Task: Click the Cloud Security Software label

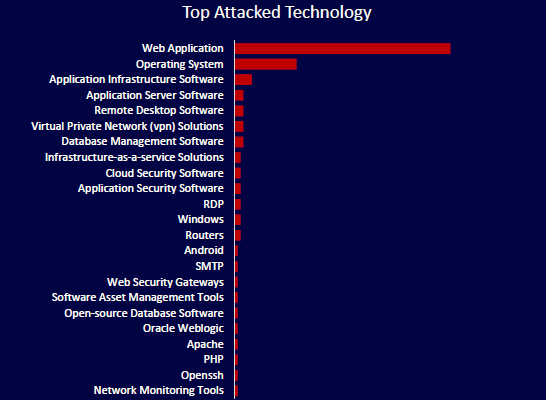Action: pyautogui.click(x=165, y=173)
